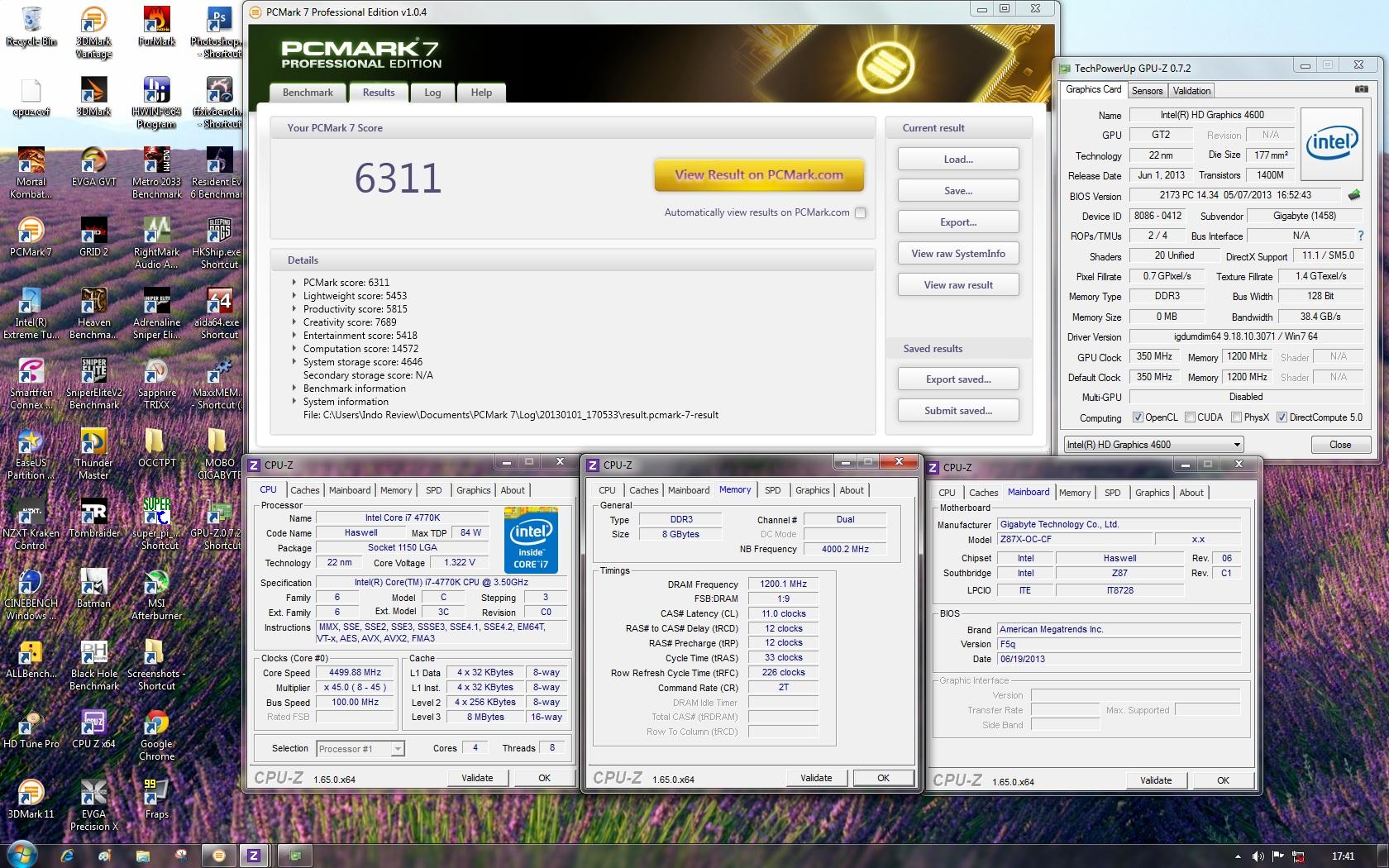The width and height of the screenshot is (1389, 868).
Task: Open the OCCTPT folder icon
Action: click(156, 447)
